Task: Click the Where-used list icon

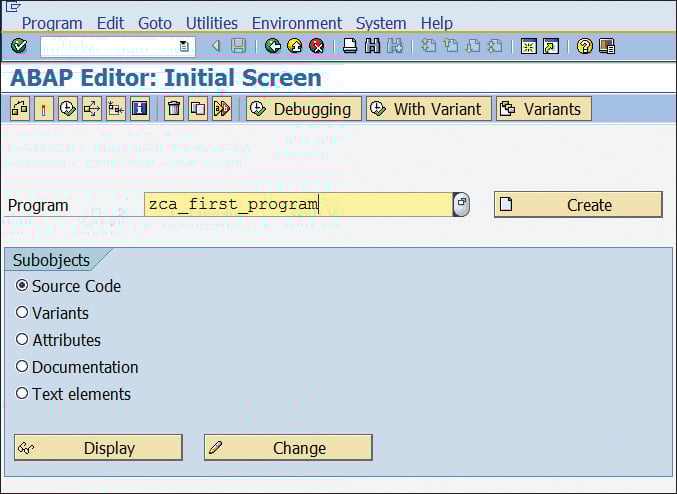Action: tap(91, 109)
